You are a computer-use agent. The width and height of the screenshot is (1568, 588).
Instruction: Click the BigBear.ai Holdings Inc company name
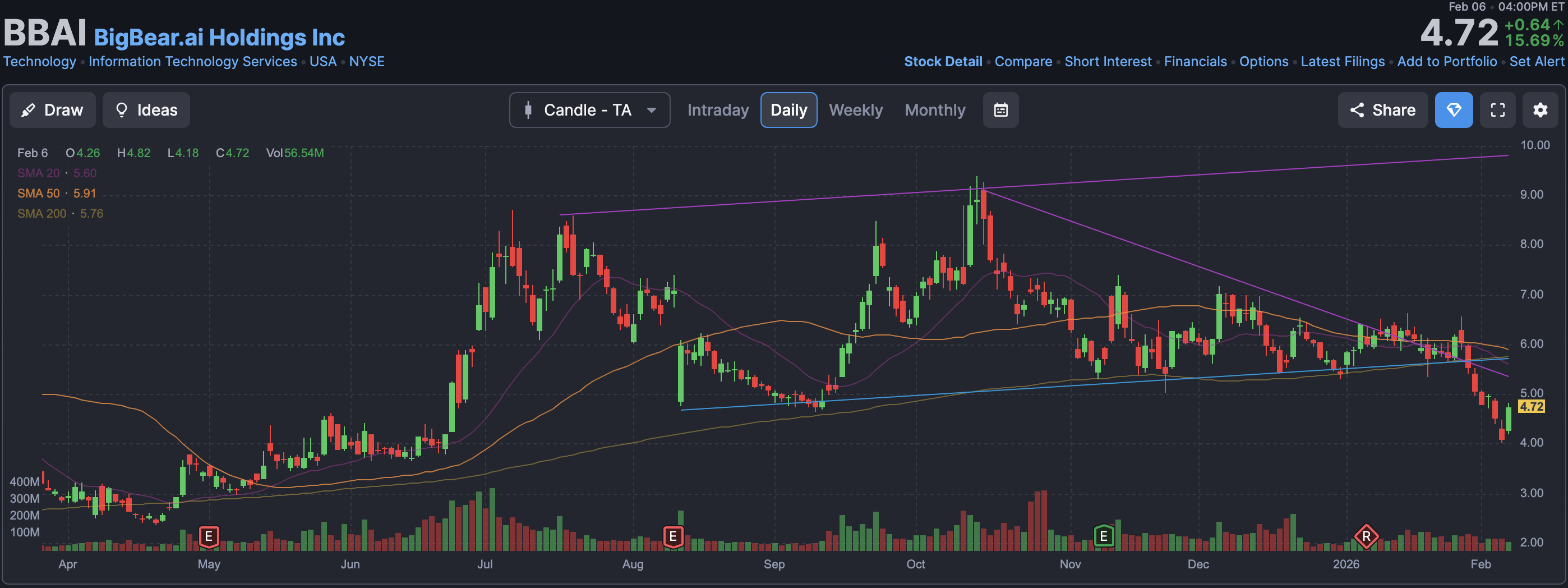point(219,38)
